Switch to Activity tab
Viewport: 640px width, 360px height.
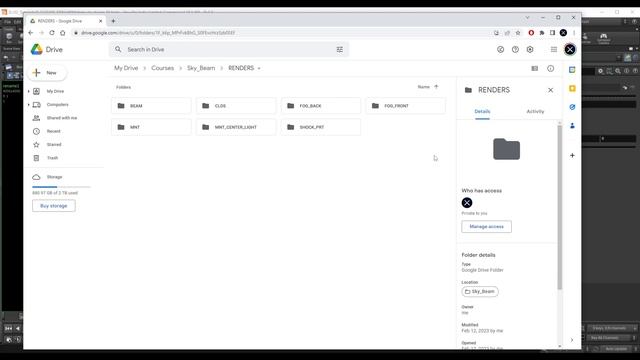pyautogui.click(x=535, y=111)
